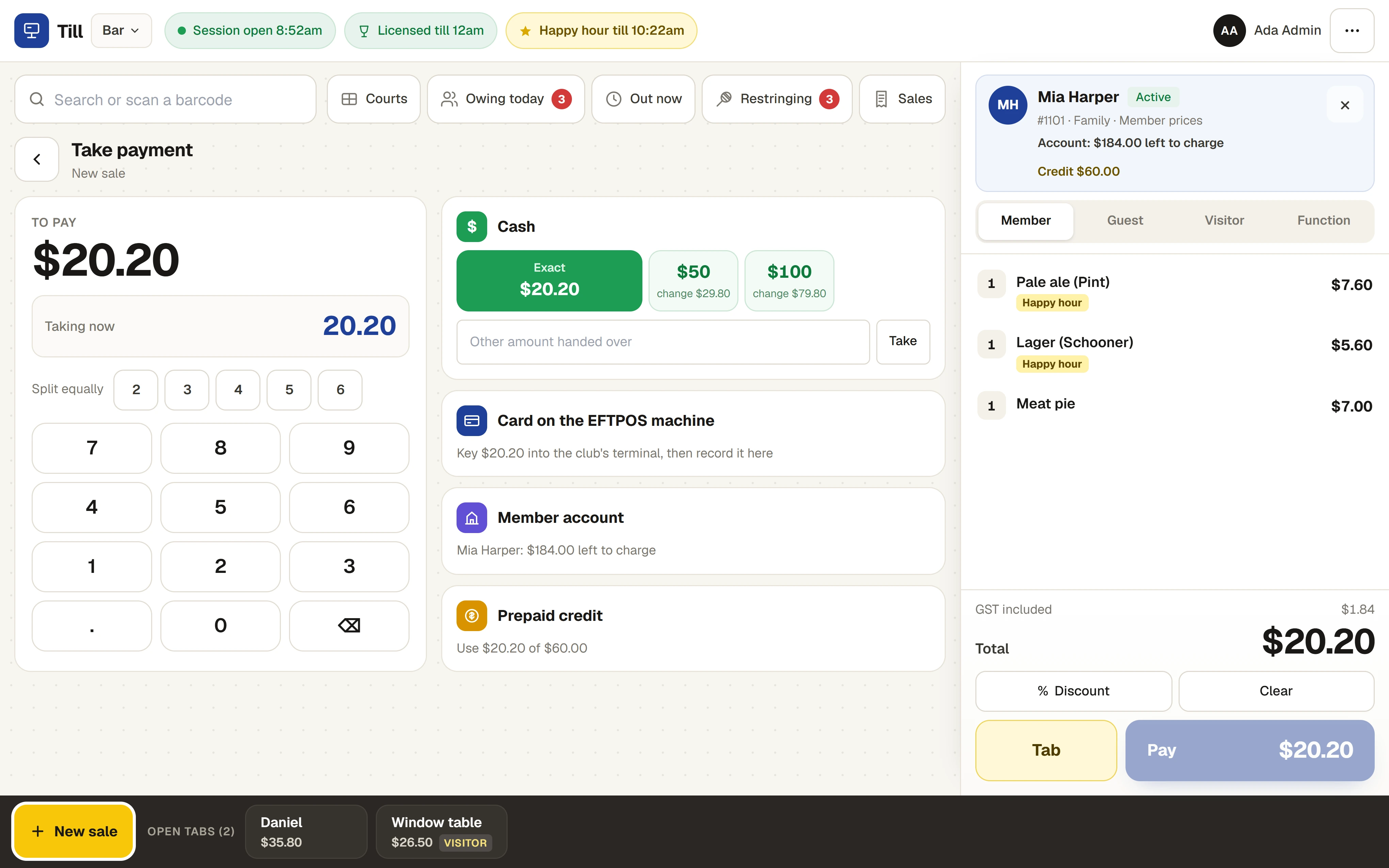Open Owing today list
The image size is (1389, 868).
(x=506, y=99)
